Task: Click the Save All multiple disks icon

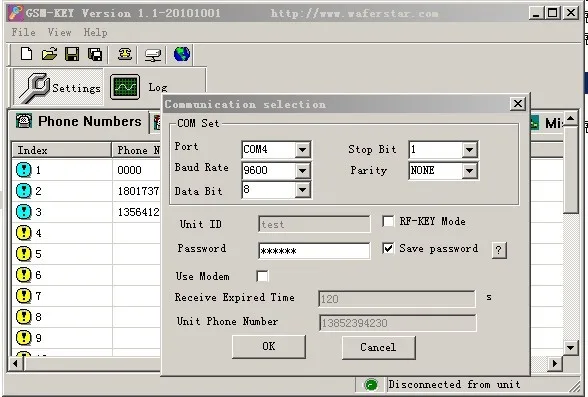Action: pos(95,54)
